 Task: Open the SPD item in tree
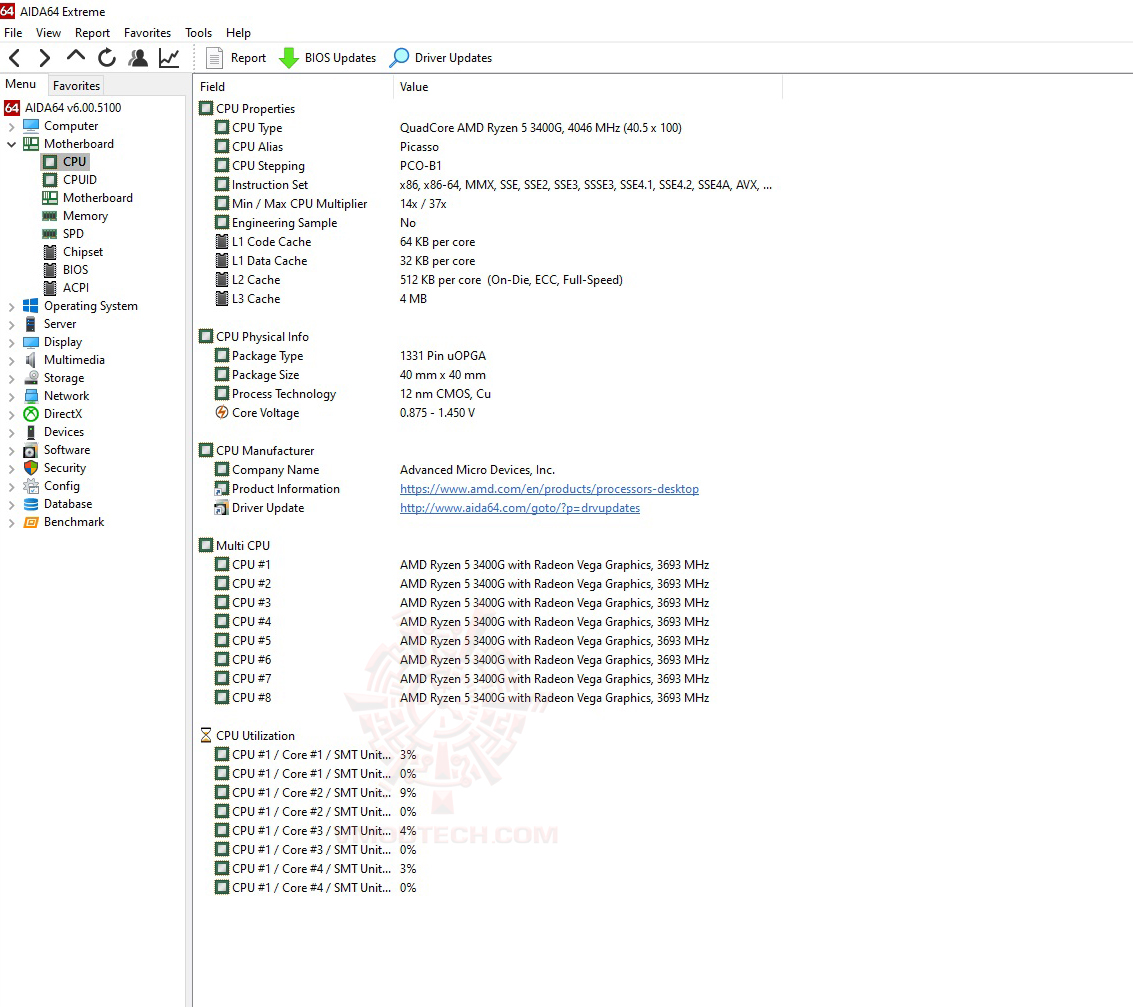pyautogui.click(x=63, y=233)
